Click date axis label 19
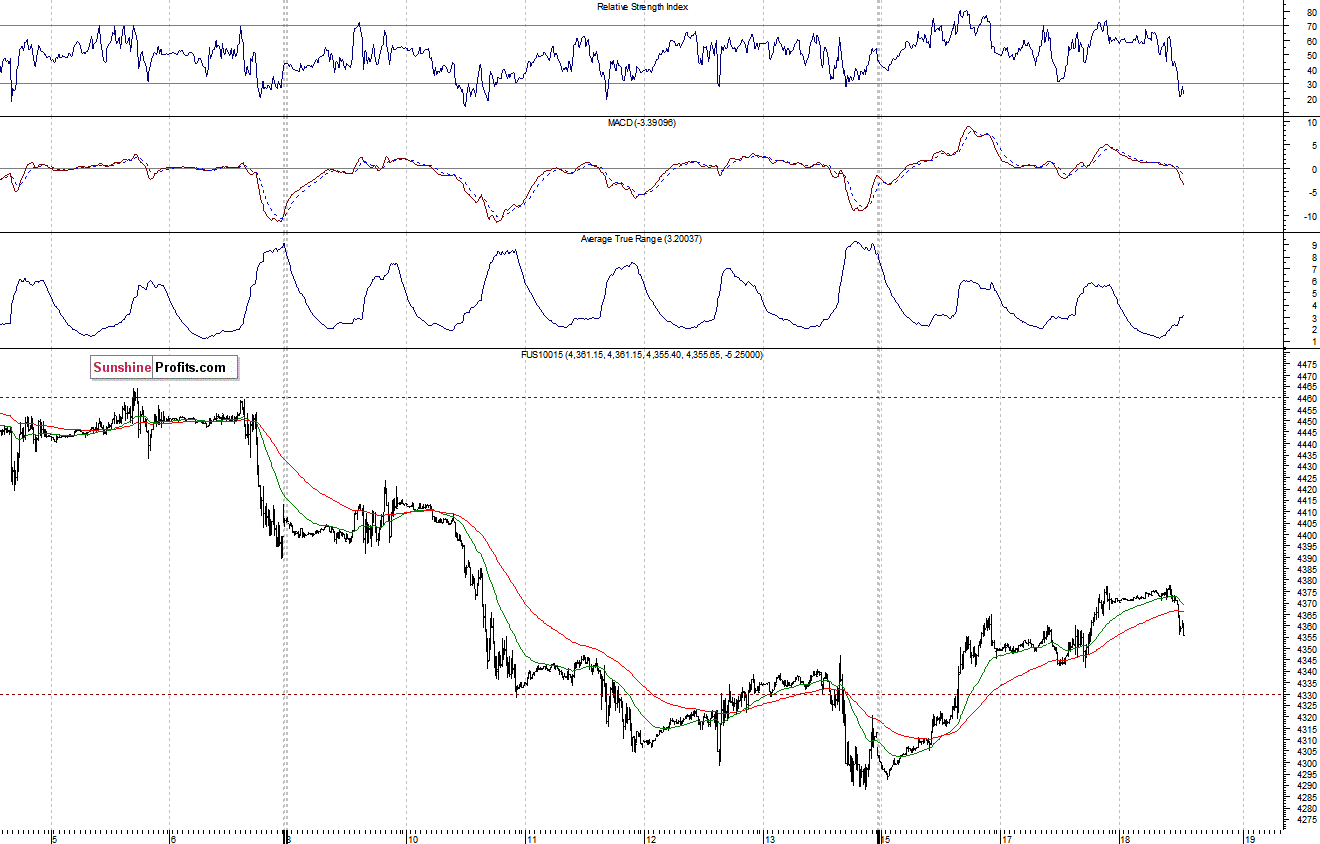 1250,838
